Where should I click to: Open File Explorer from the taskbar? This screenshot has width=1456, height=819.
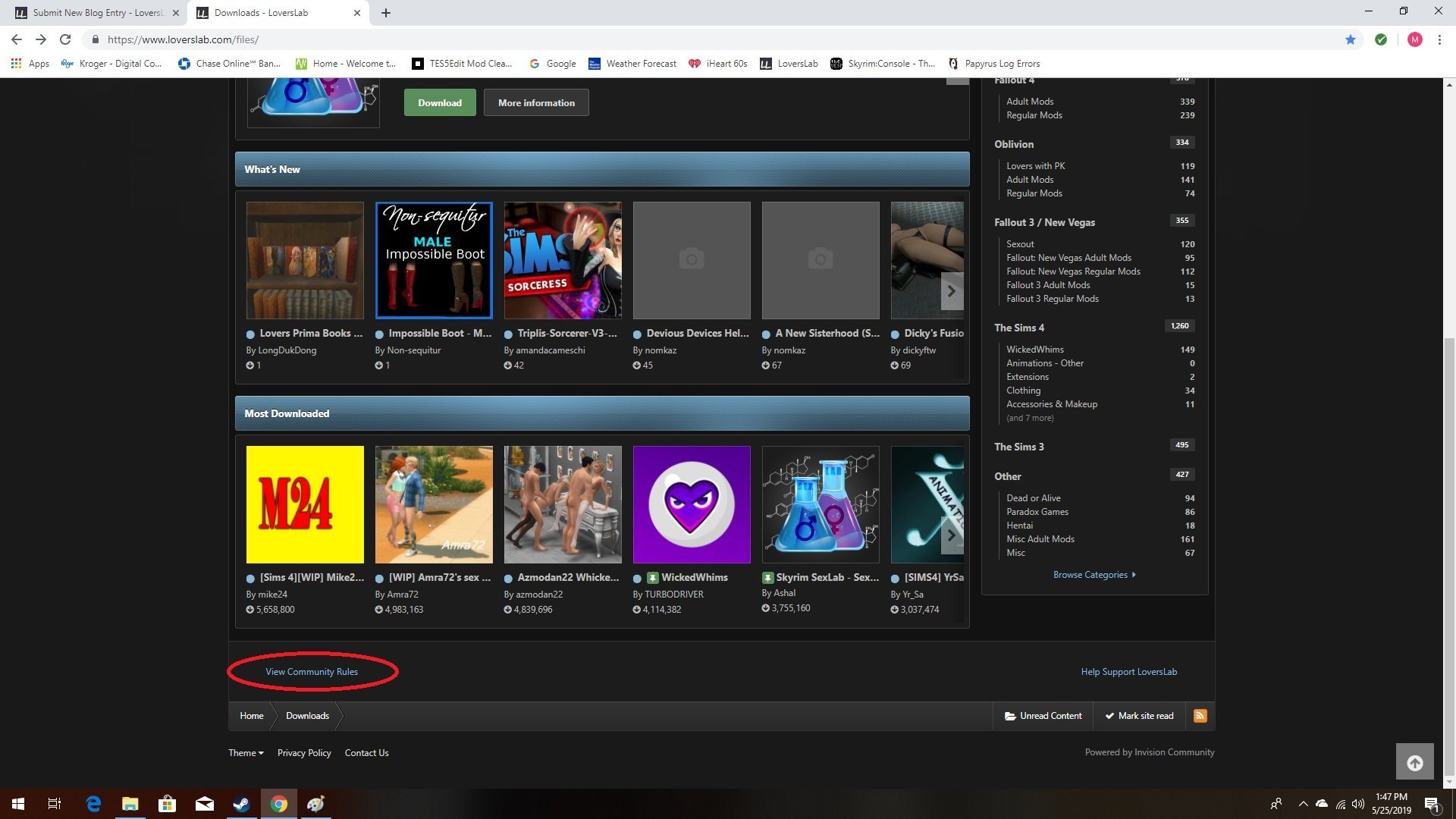(x=130, y=804)
